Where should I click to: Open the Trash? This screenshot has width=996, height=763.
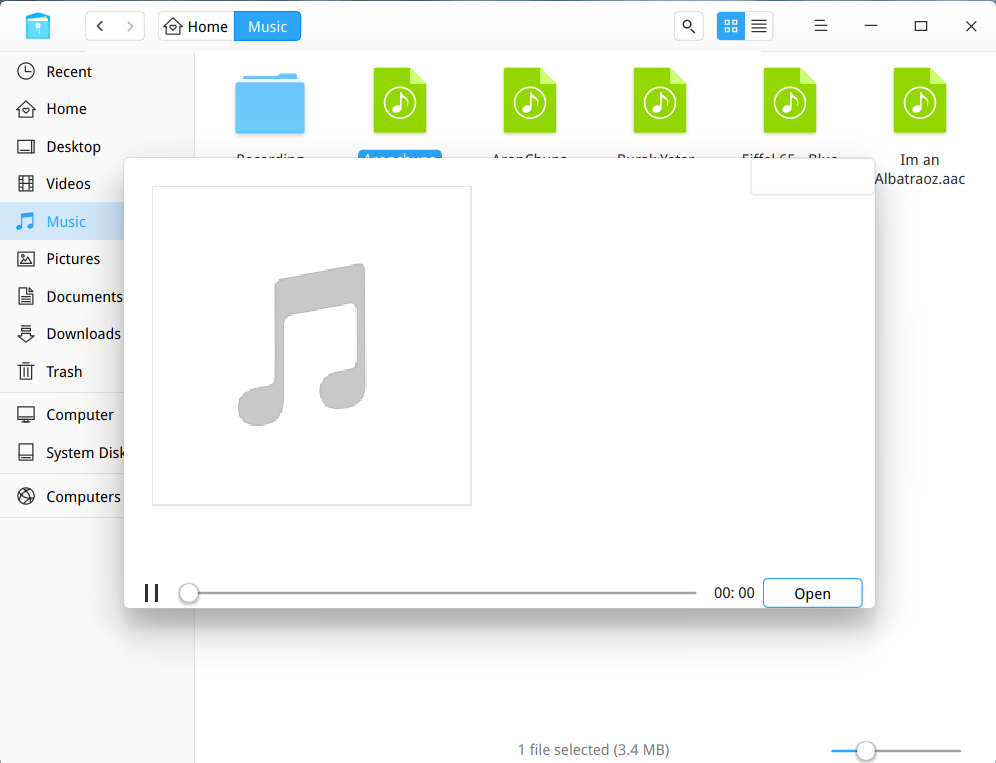click(x=64, y=371)
